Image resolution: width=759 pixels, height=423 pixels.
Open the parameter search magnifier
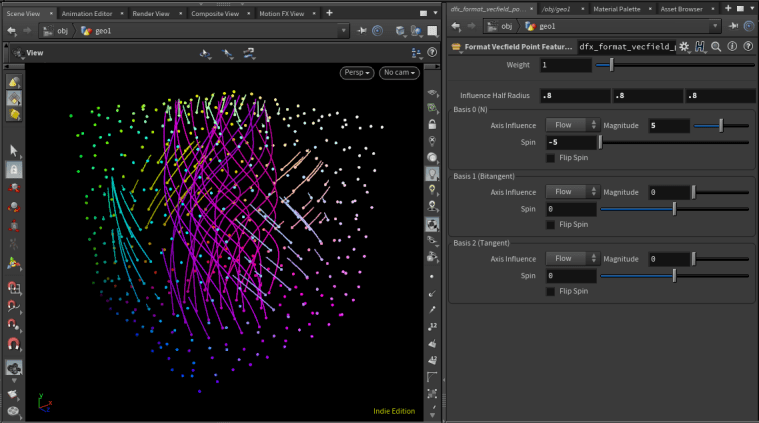[716, 47]
